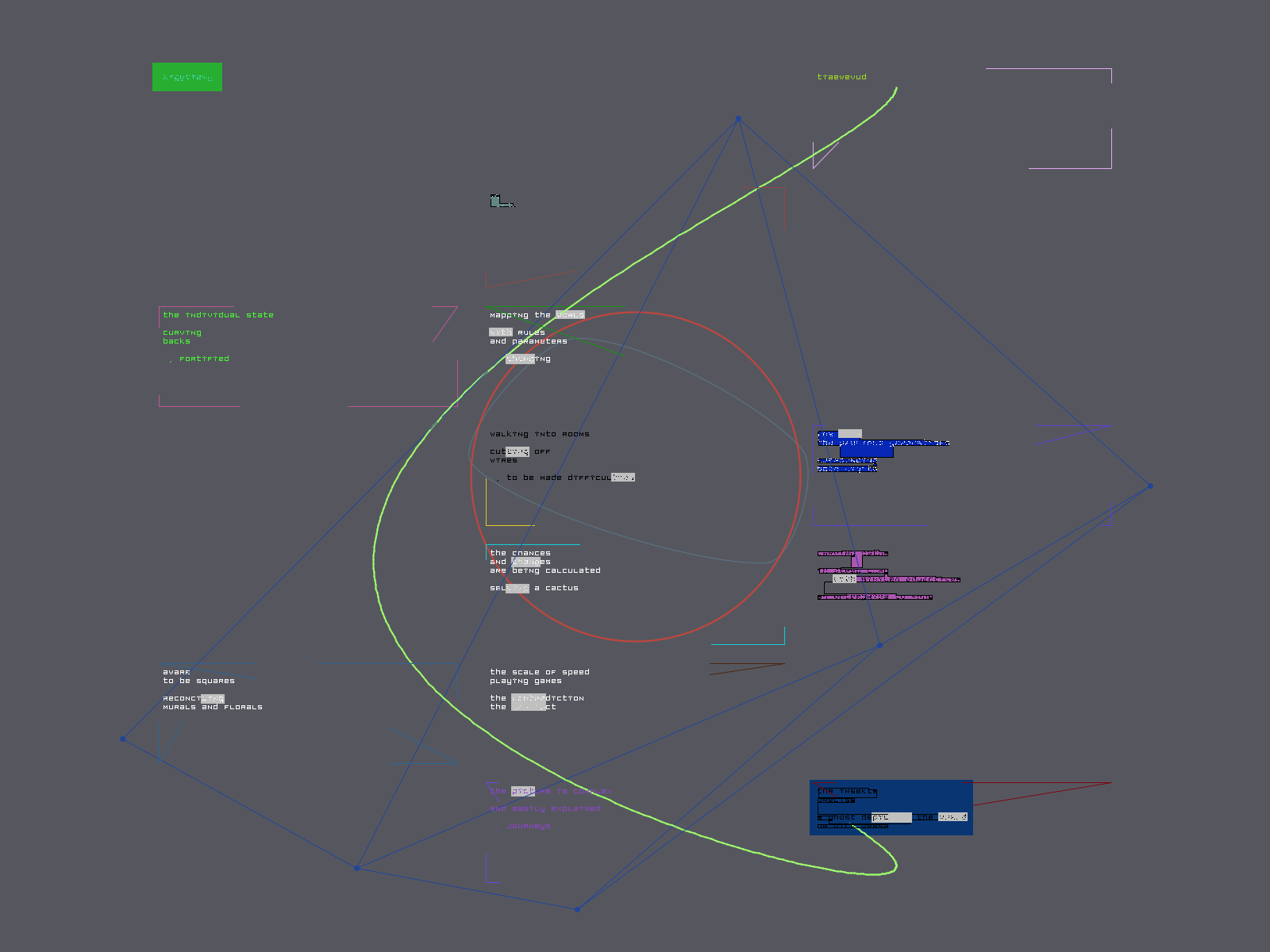Screen dimensions: 1270x952
Task: Click the bright blue glitched text block
Action: click(x=873, y=451)
